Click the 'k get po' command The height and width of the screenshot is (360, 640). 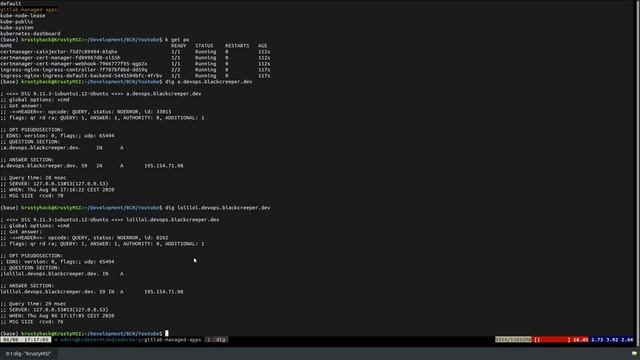pyautogui.click(x=177, y=40)
